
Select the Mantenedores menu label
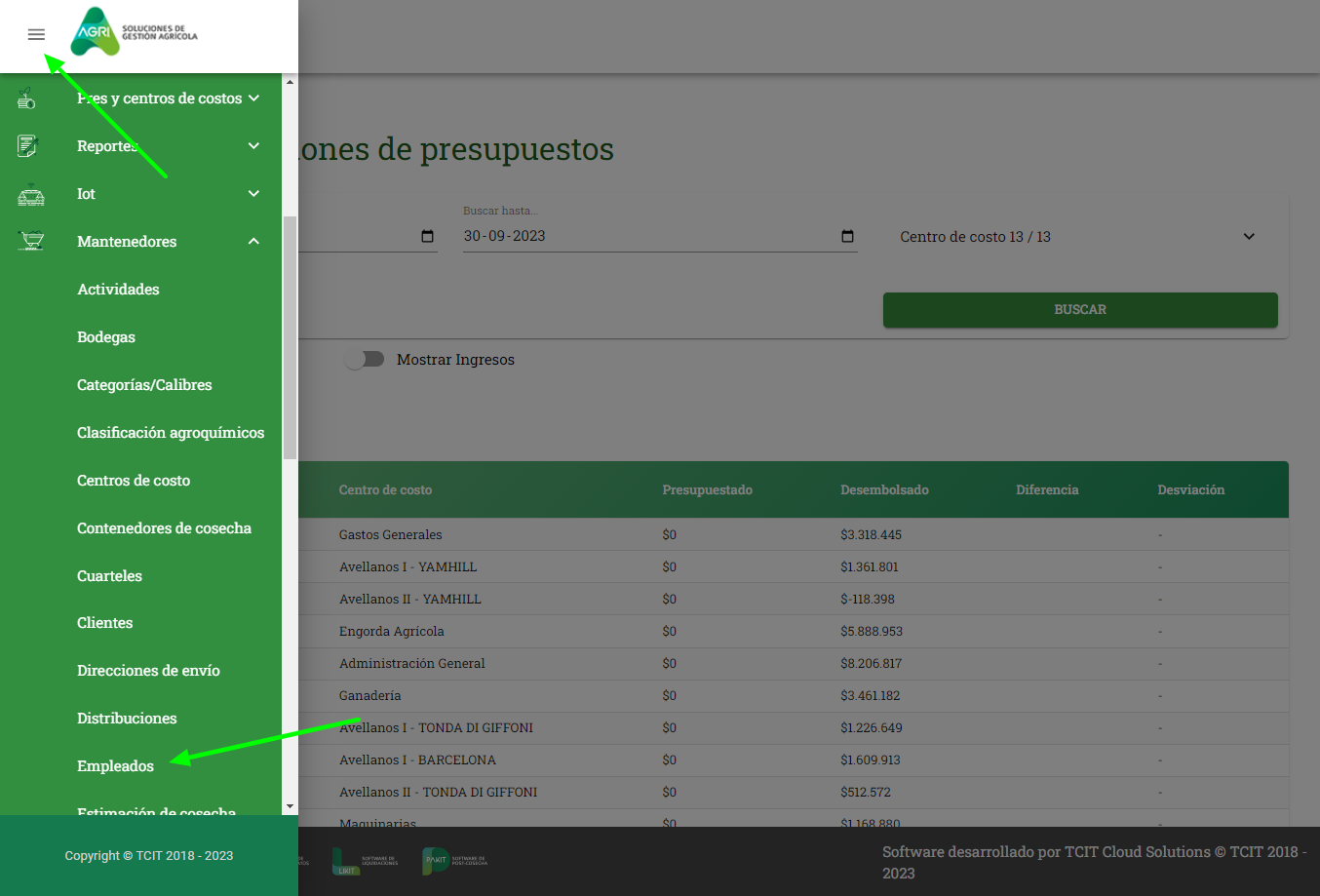(x=127, y=242)
